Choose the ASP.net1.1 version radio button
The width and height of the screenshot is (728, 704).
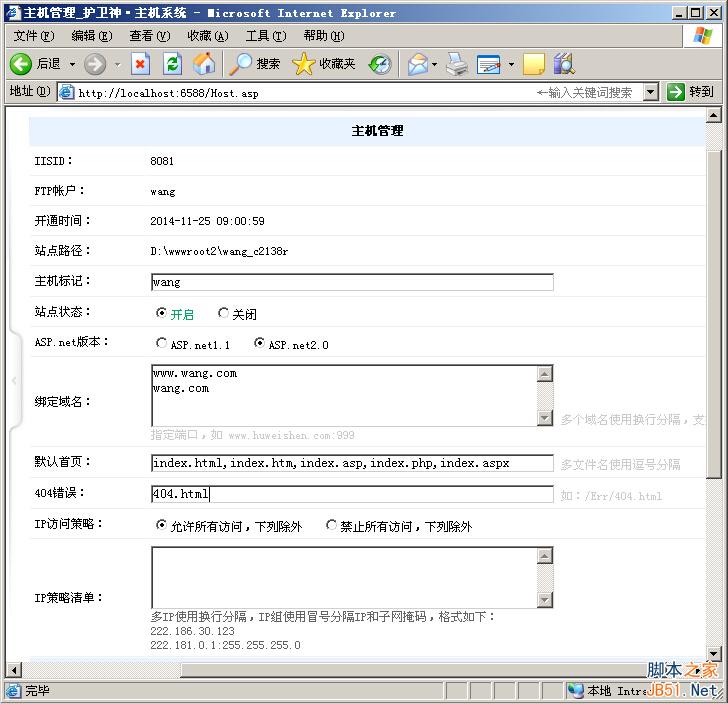(x=161, y=343)
